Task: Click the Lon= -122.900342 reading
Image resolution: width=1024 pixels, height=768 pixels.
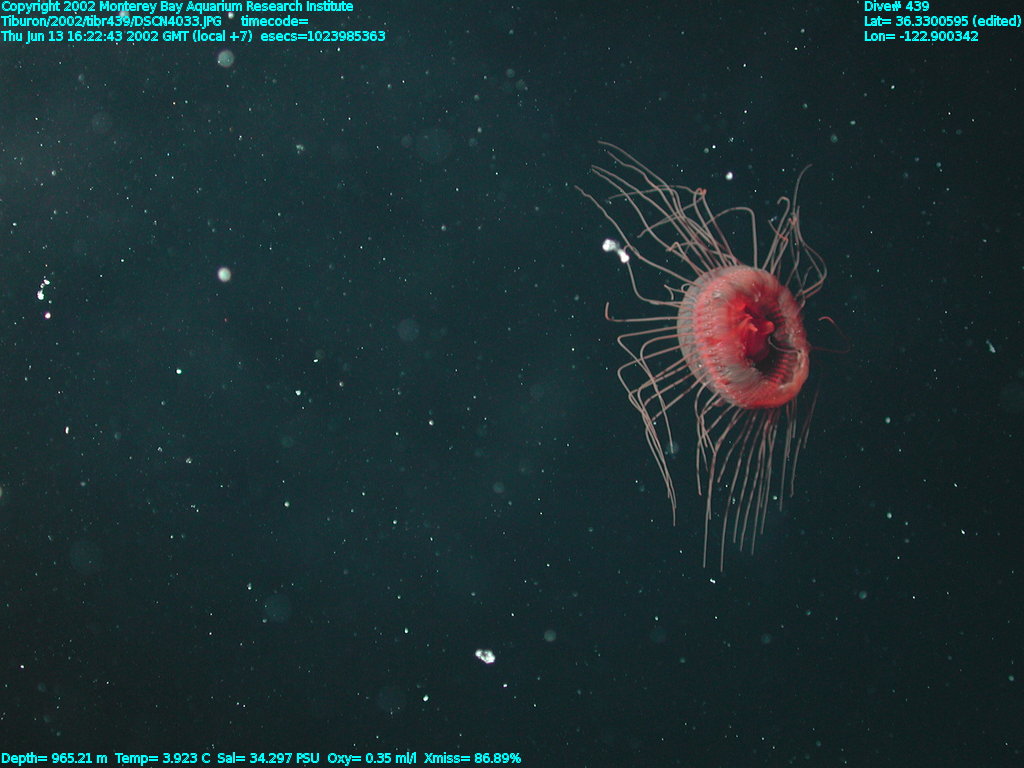Action: pyautogui.click(x=921, y=36)
